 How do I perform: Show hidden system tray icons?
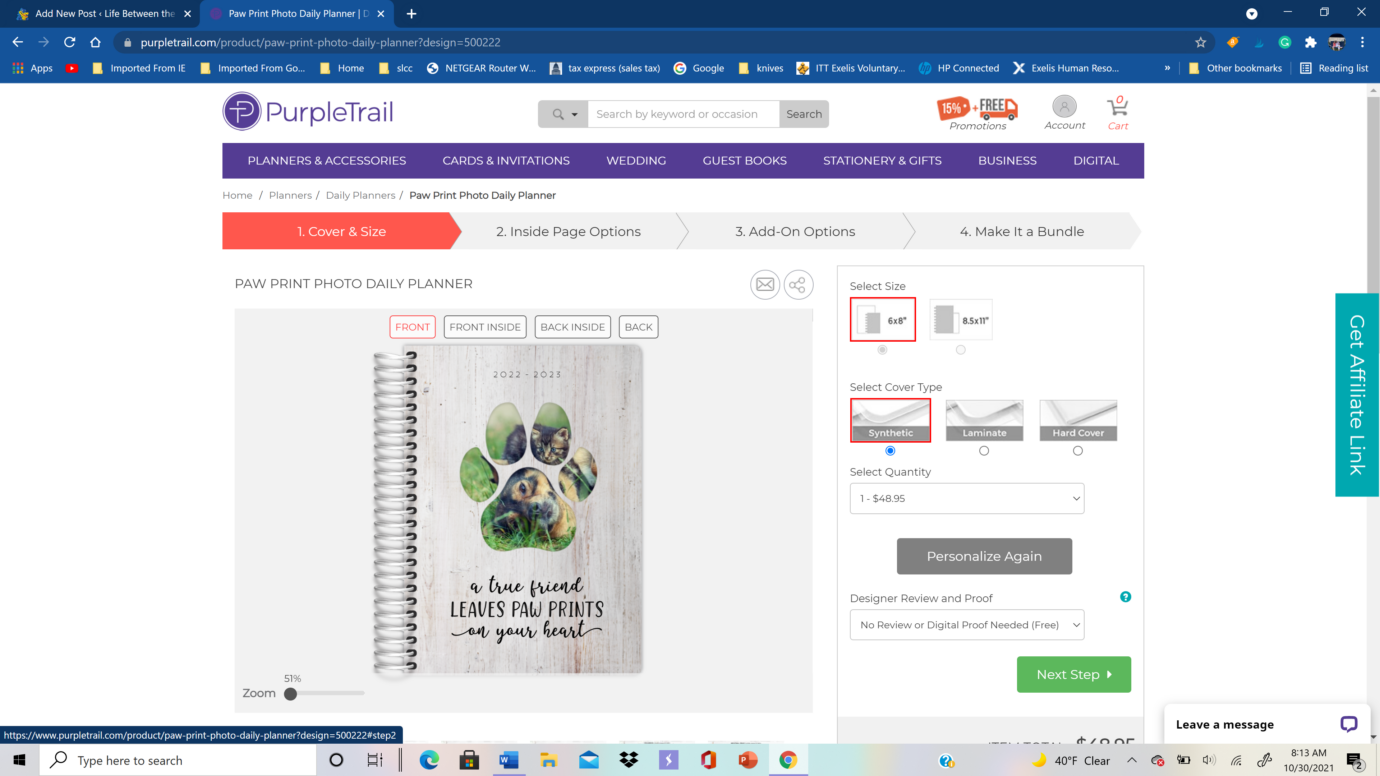(1132, 760)
